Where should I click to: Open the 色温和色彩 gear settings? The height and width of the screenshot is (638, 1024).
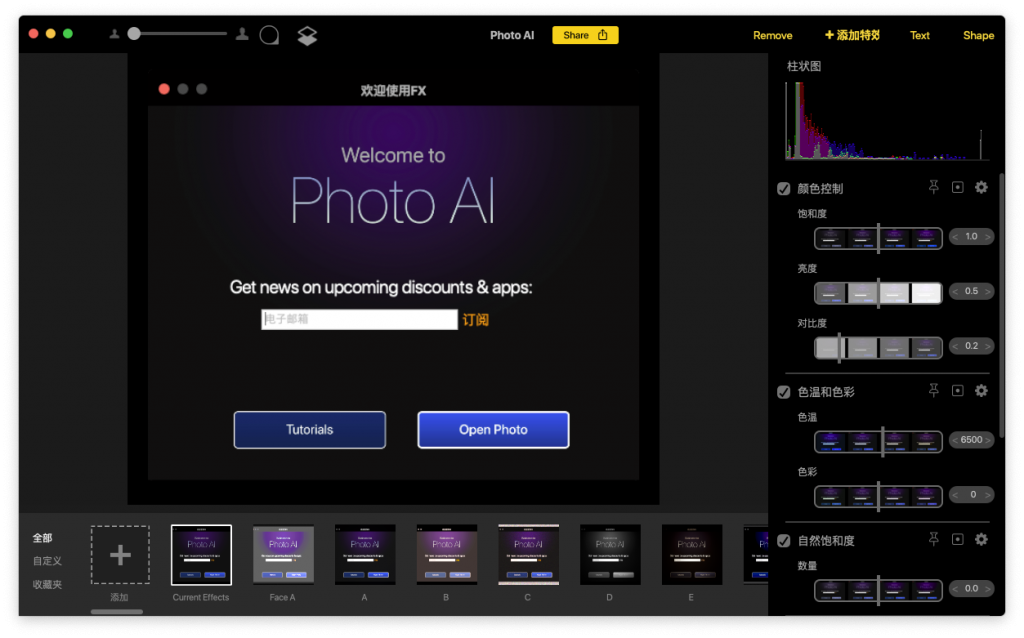coord(982,391)
